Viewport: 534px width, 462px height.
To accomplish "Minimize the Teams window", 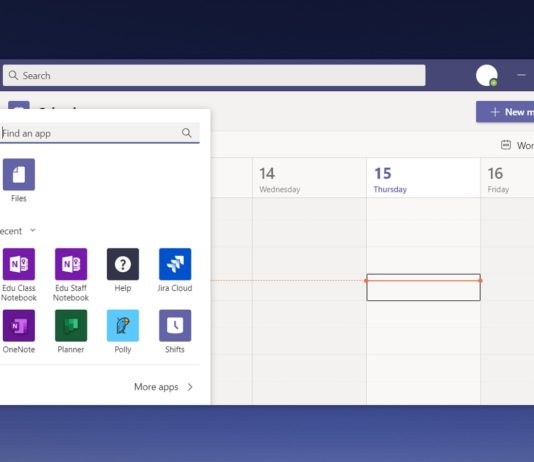I will pos(521,75).
